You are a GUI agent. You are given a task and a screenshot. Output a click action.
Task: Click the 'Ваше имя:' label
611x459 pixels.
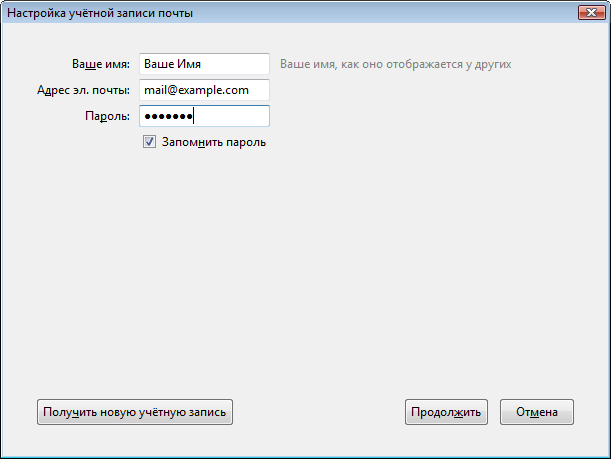pyautogui.click(x=101, y=64)
